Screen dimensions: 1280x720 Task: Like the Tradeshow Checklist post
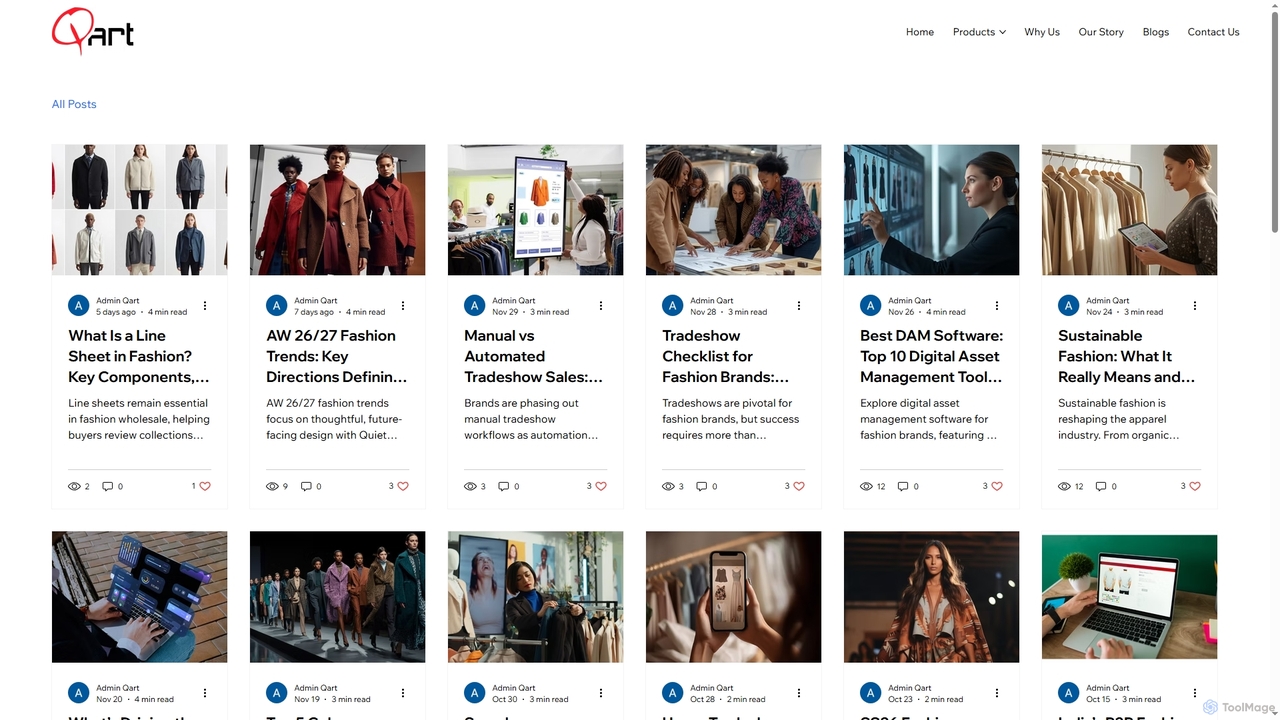coord(799,486)
